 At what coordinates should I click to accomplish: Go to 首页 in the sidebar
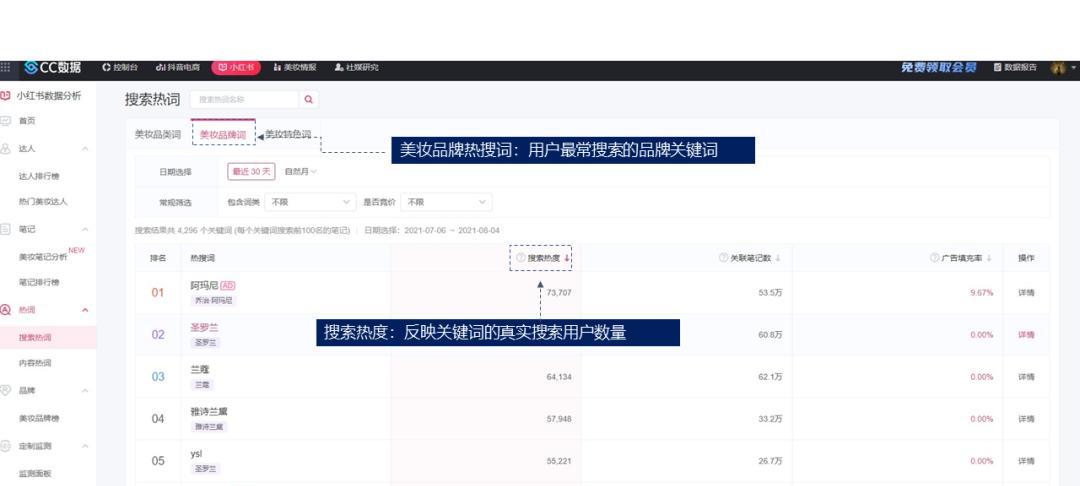point(28,121)
